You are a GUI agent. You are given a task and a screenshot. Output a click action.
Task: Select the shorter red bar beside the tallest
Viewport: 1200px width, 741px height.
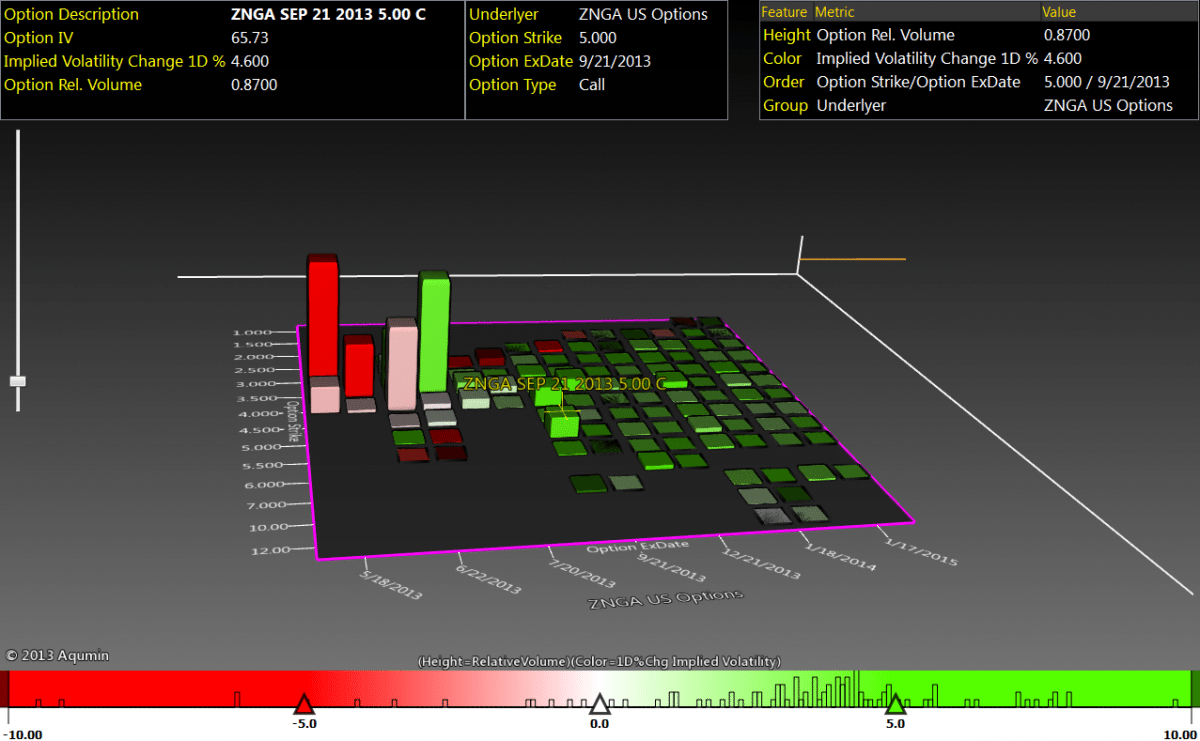pos(358,366)
